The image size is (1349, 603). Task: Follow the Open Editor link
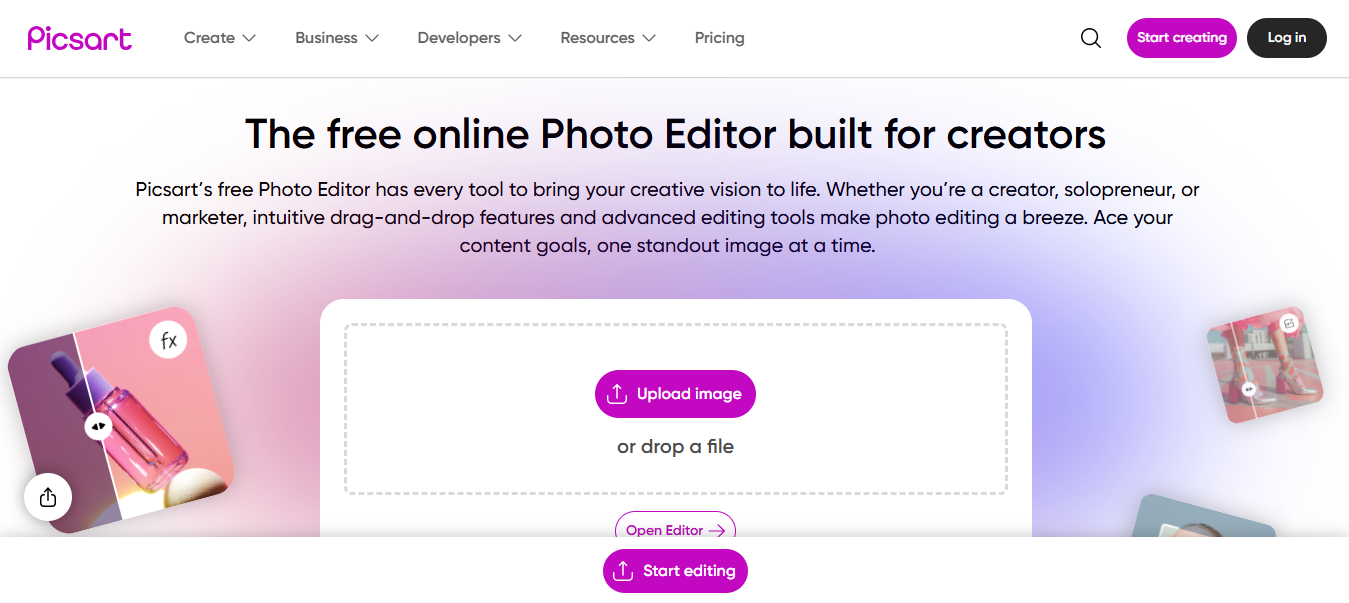675,530
